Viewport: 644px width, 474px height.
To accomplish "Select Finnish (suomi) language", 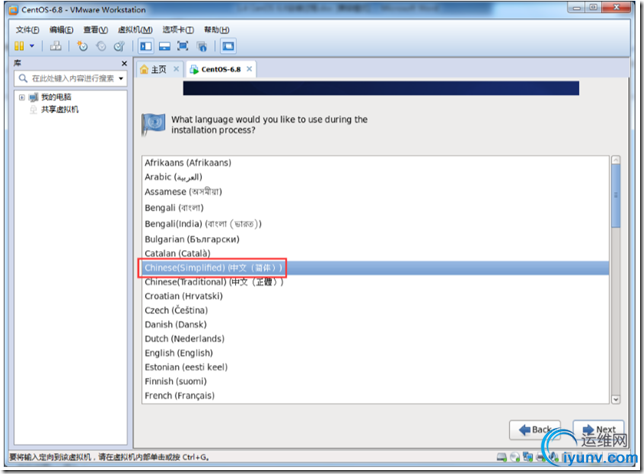I will coord(375,382).
